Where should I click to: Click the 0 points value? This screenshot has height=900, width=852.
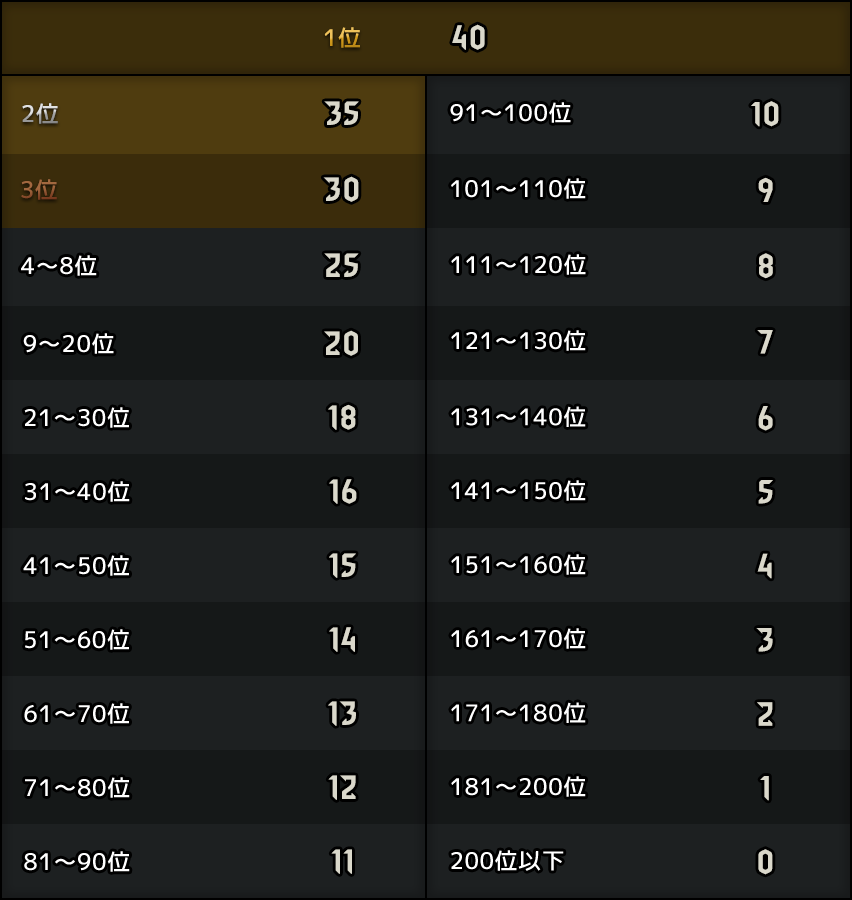[765, 862]
